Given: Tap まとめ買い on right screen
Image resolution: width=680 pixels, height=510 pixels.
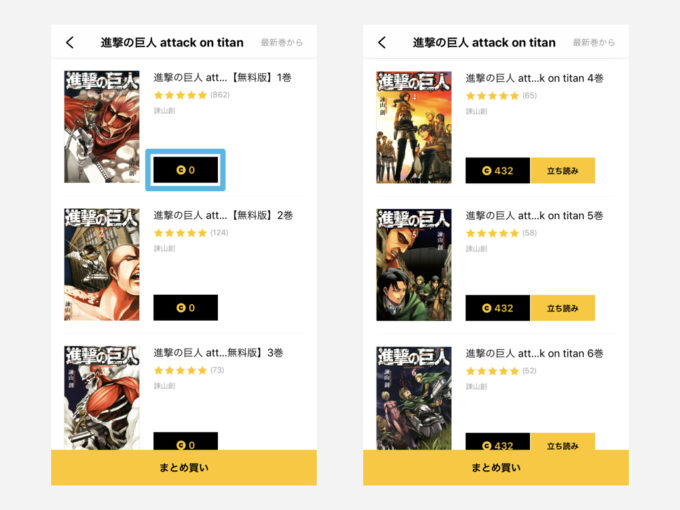Looking at the screenshot, I should 496,468.
